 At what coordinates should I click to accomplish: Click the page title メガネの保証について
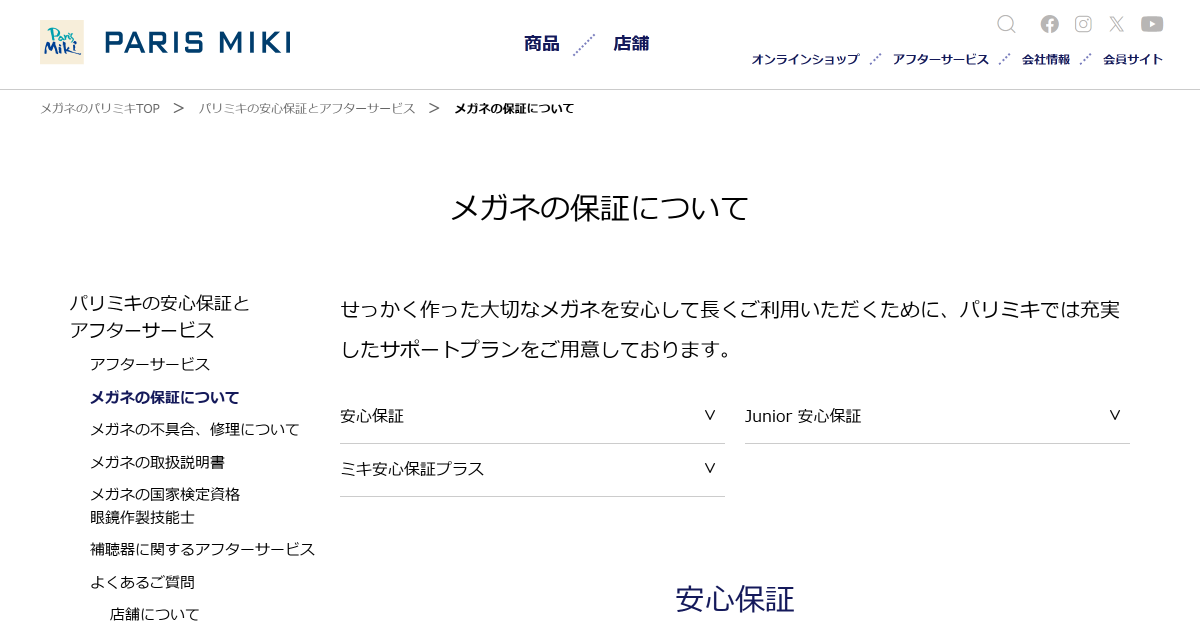600,208
